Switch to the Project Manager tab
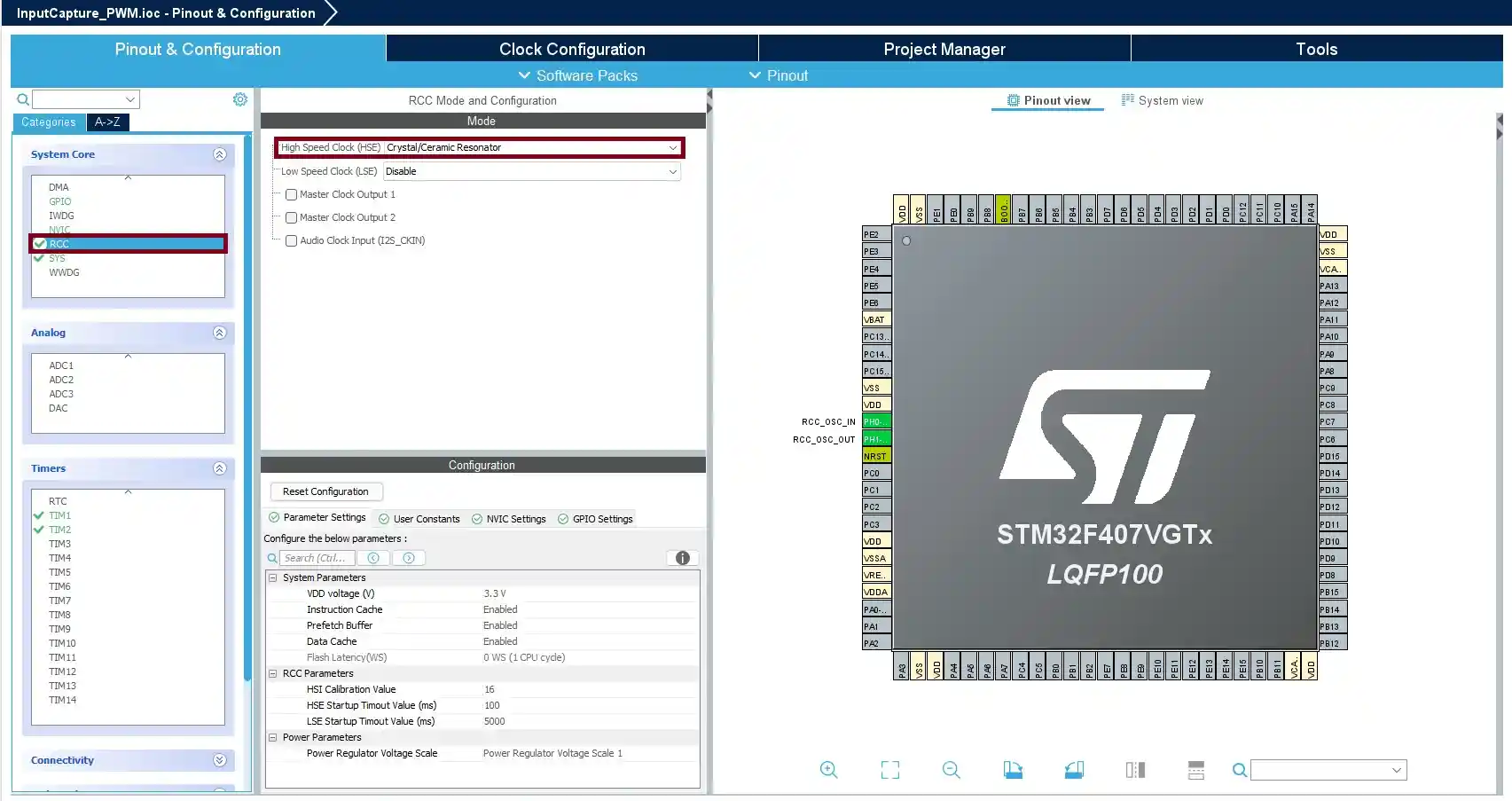 click(x=944, y=49)
